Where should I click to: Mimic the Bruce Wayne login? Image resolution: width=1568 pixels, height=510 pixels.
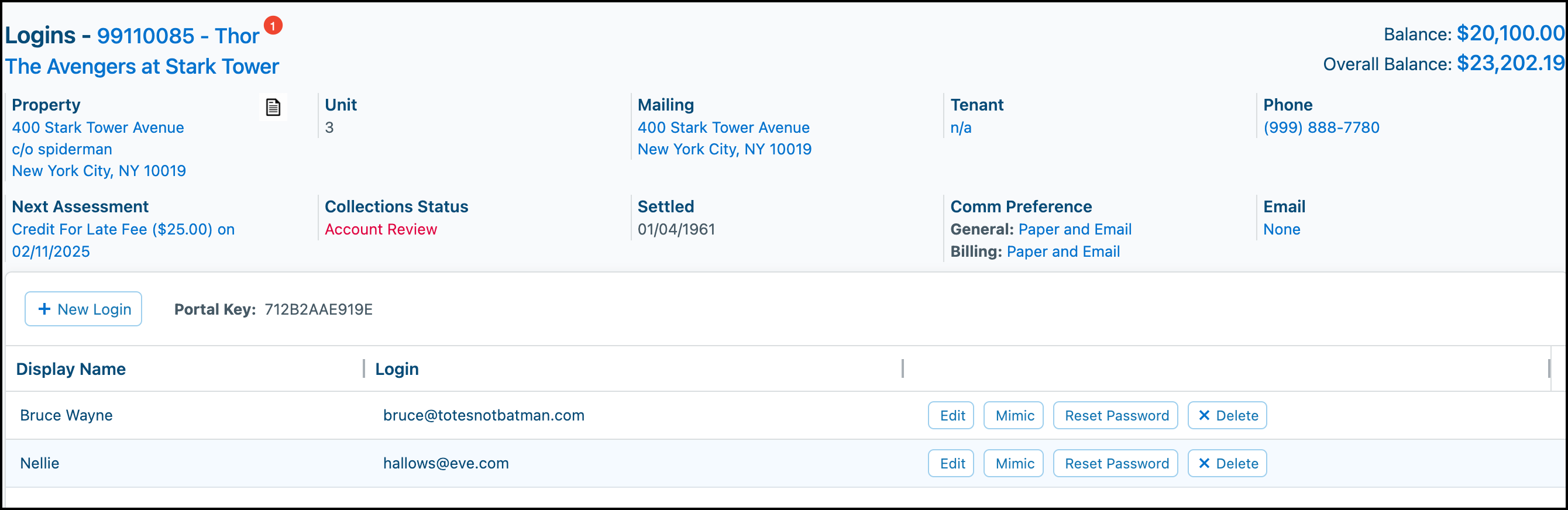click(1013, 416)
